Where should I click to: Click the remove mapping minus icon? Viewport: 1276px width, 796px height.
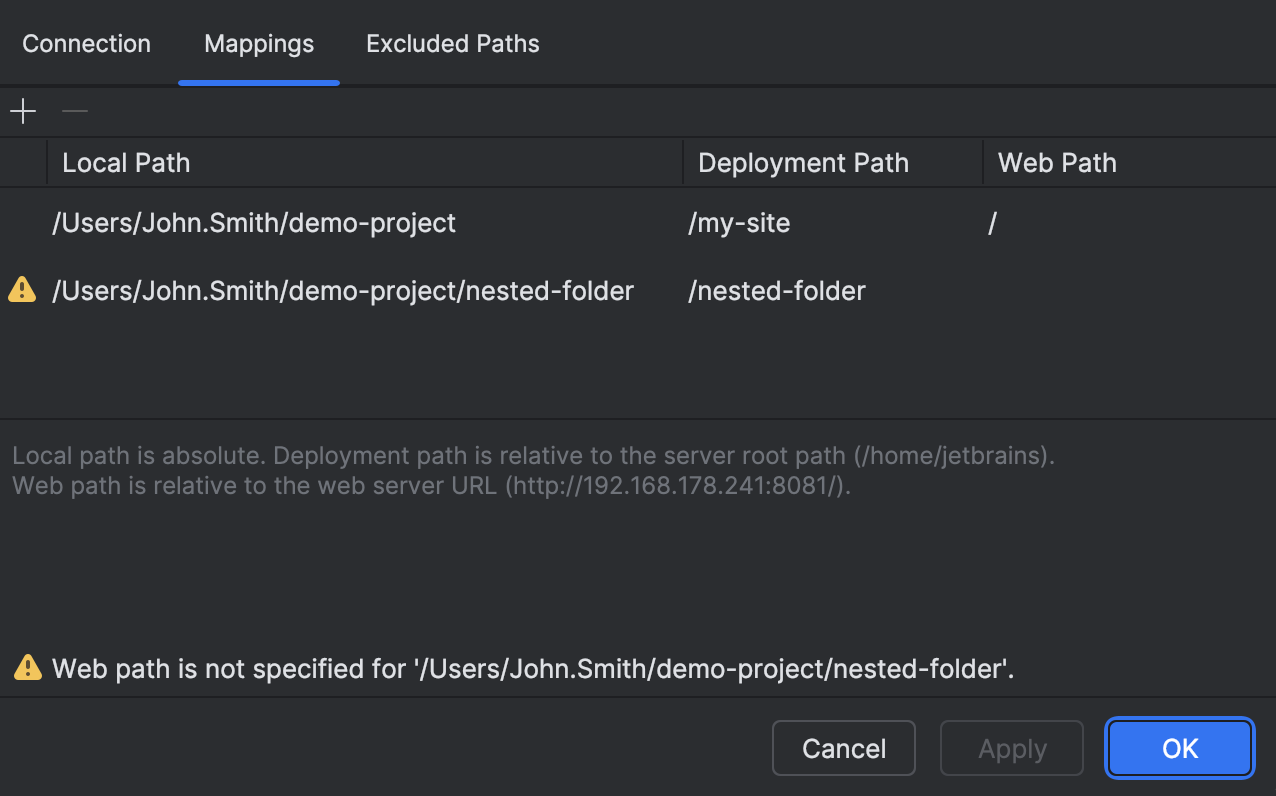pos(74,111)
